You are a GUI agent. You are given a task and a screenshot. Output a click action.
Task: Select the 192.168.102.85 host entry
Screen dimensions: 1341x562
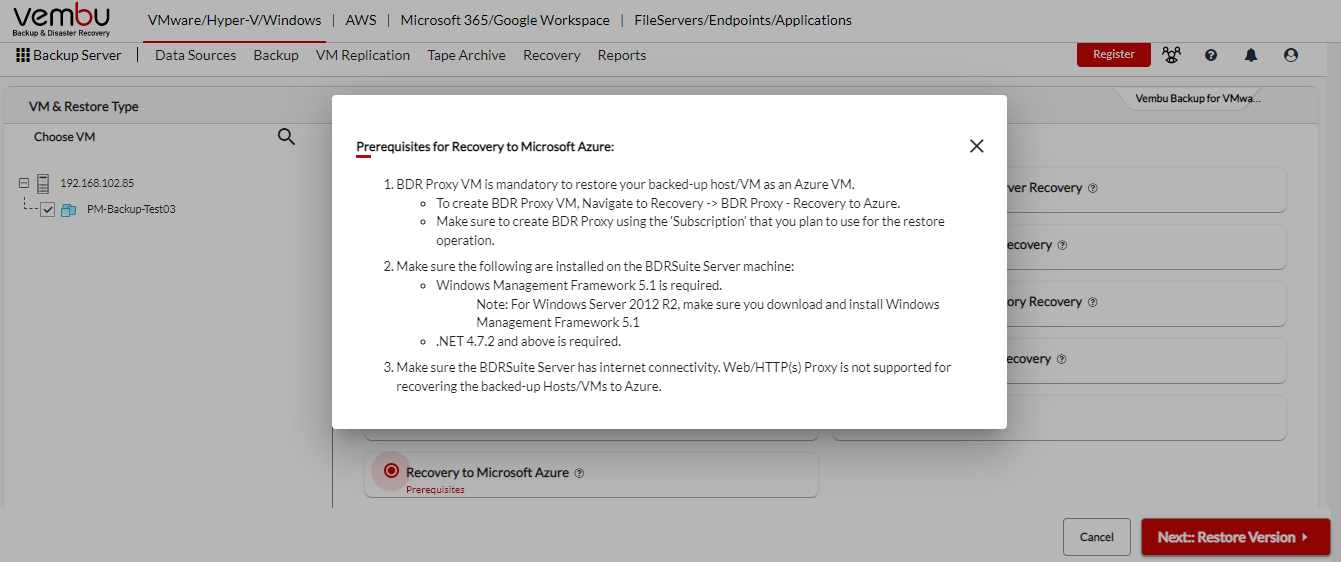pyautogui.click(x=97, y=183)
